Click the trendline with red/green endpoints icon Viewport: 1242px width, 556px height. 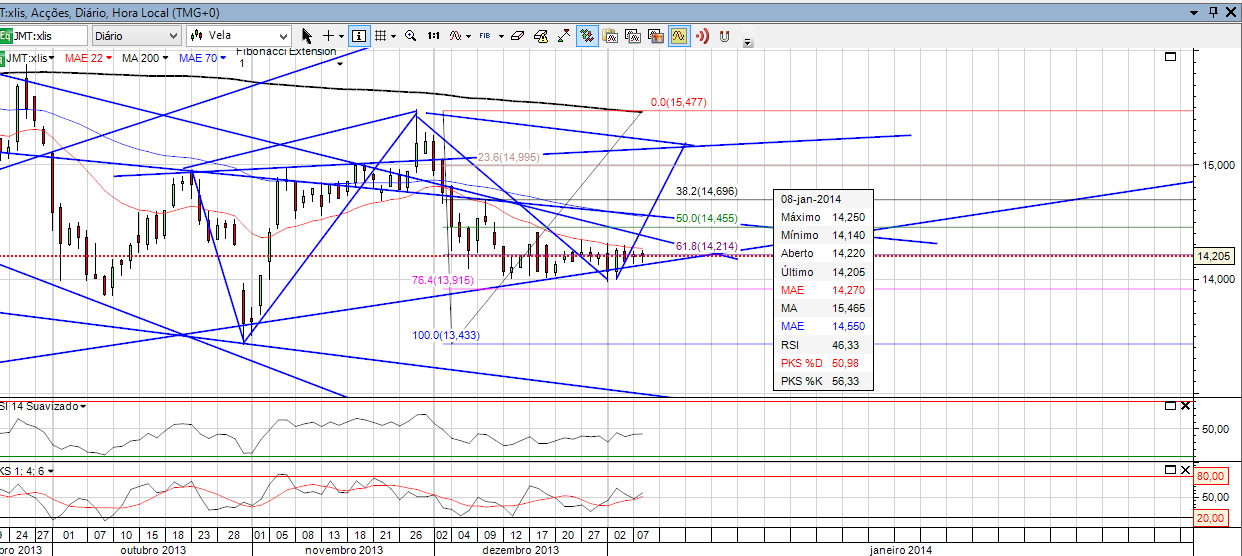[564, 35]
